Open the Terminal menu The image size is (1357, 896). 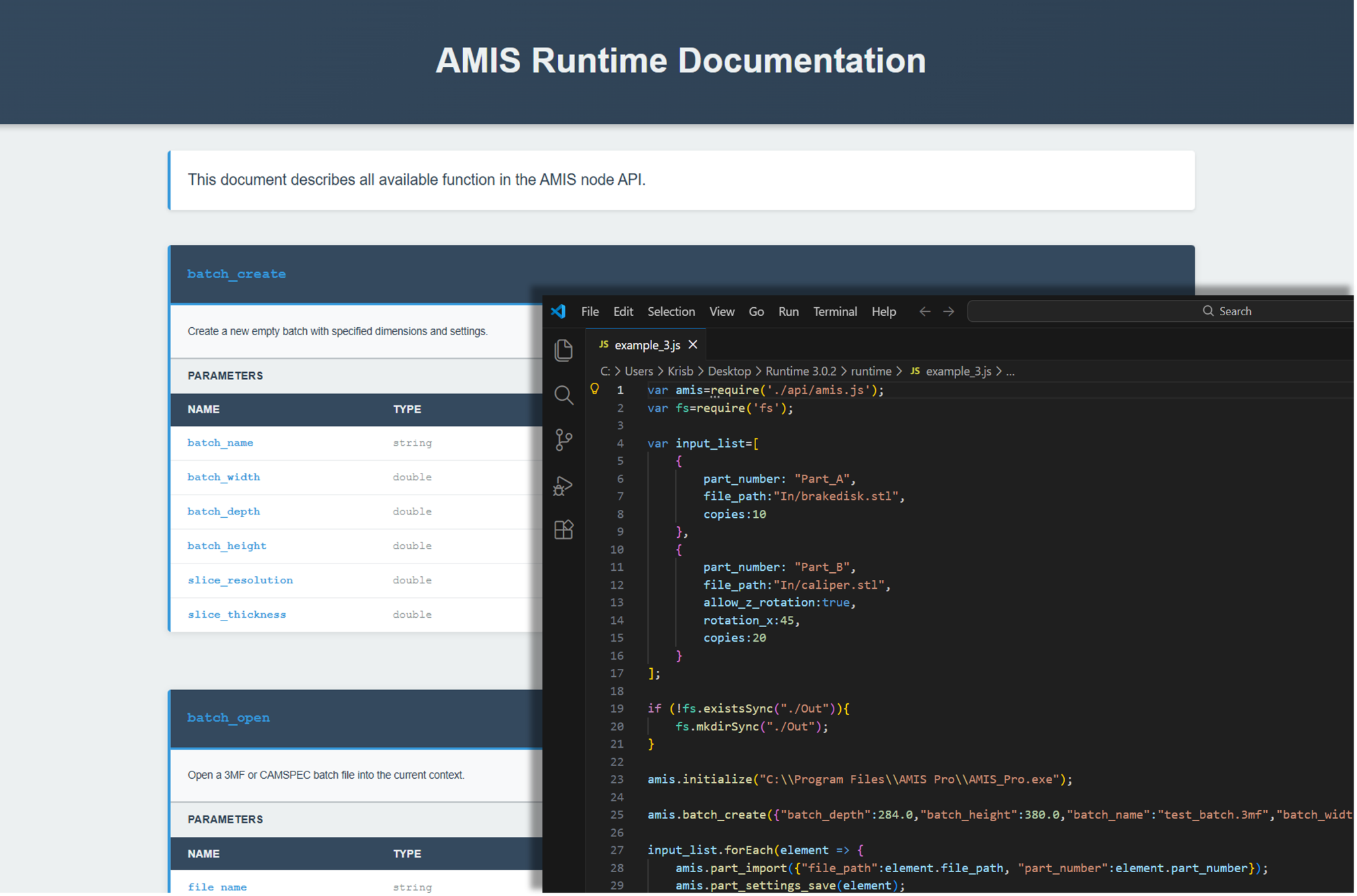click(834, 311)
